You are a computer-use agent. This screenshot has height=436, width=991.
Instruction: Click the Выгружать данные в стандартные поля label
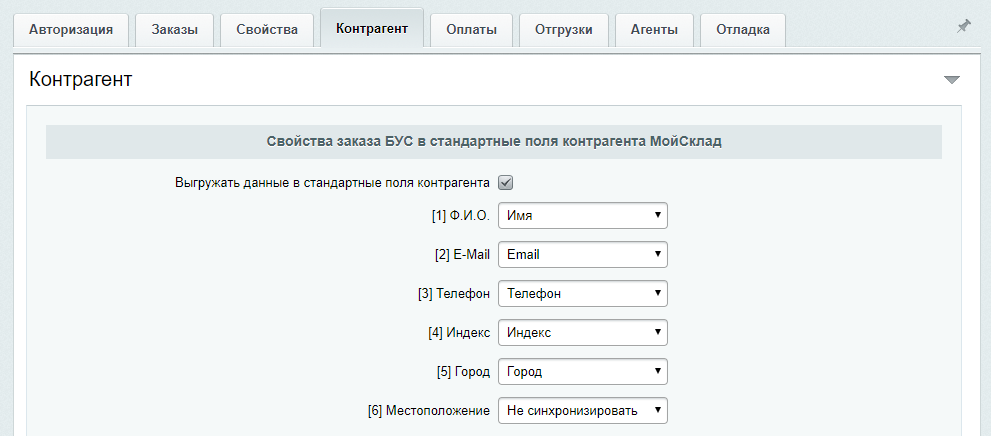click(x=332, y=183)
